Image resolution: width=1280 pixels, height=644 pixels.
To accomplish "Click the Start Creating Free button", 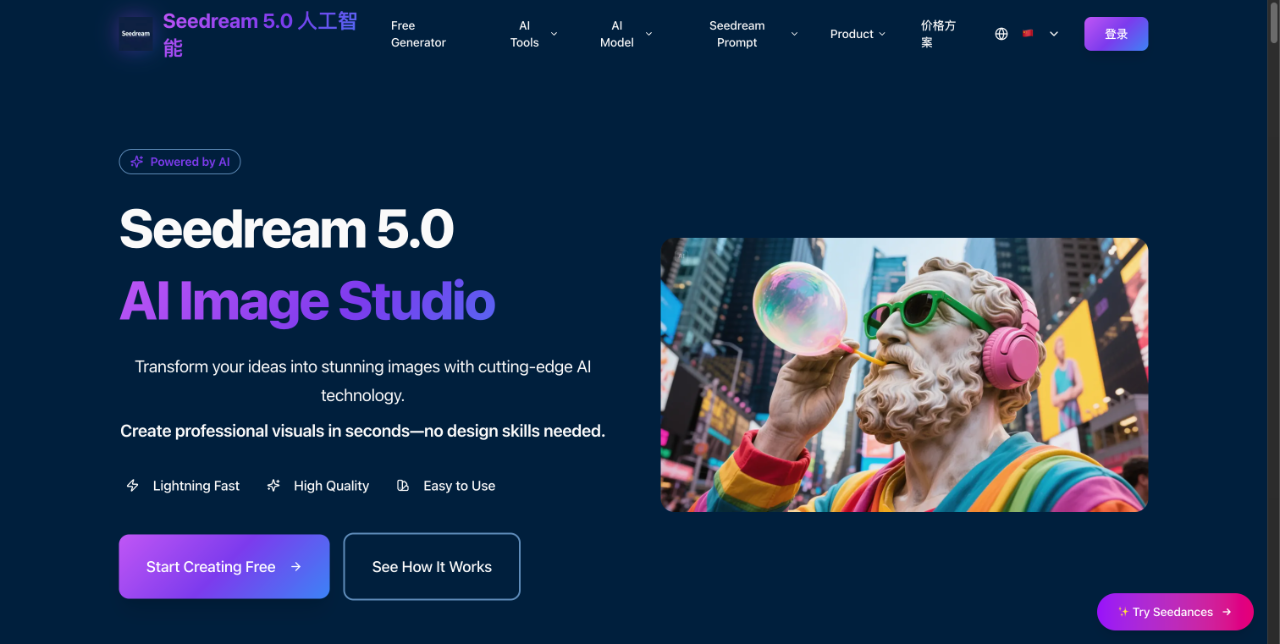I will coord(223,566).
